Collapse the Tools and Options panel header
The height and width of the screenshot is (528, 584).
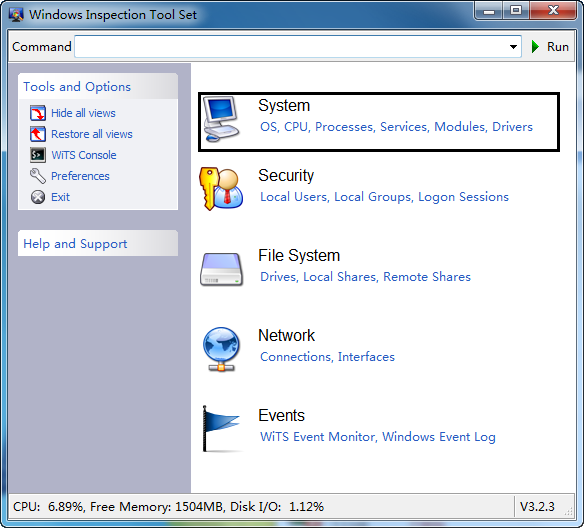[98, 86]
